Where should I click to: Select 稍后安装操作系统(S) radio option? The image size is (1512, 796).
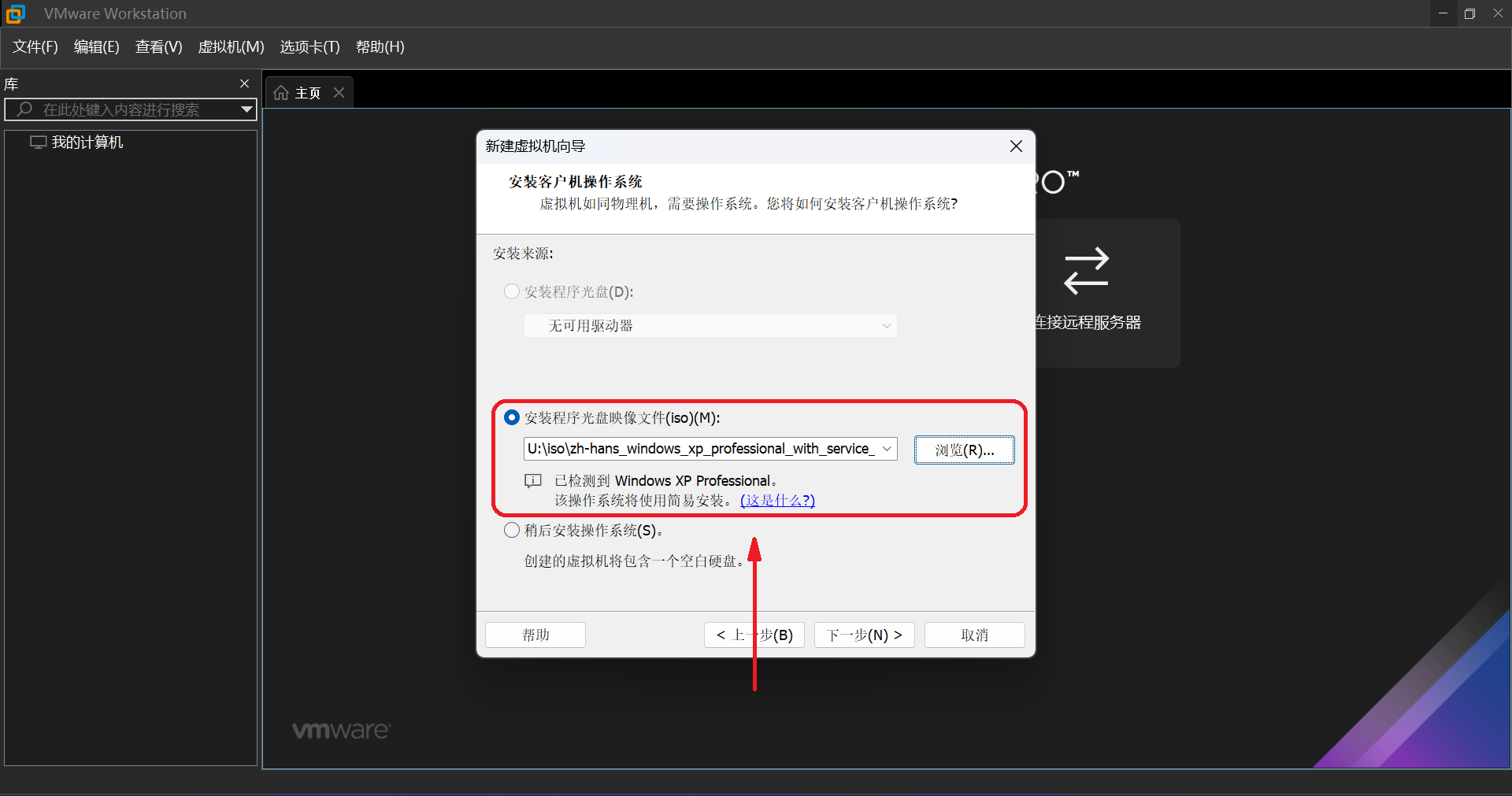click(x=512, y=531)
